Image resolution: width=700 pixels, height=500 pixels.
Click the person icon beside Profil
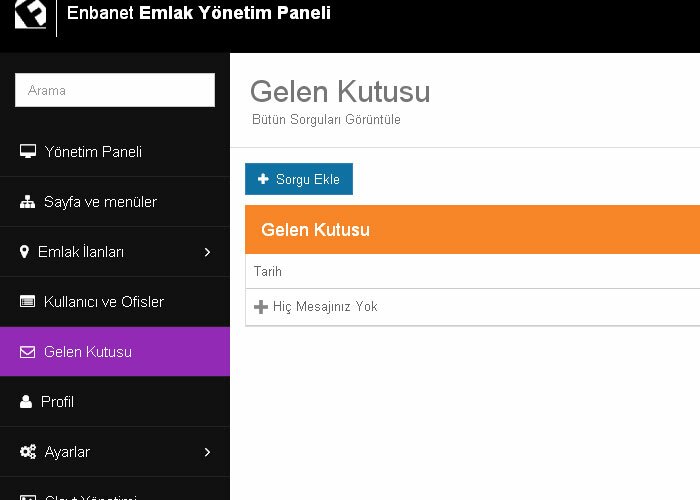(x=26, y=402)
